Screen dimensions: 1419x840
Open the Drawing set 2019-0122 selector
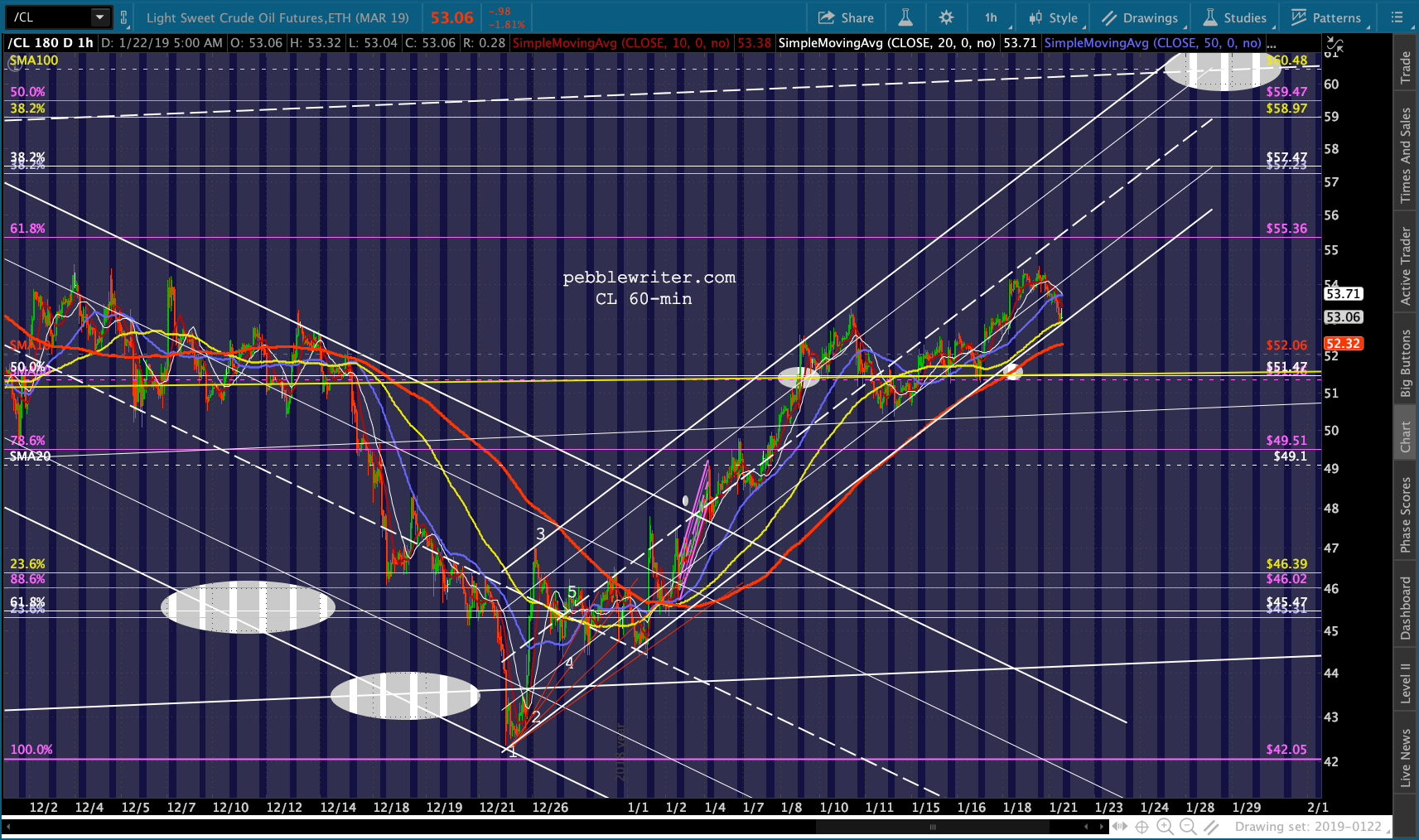(1308, 827)
